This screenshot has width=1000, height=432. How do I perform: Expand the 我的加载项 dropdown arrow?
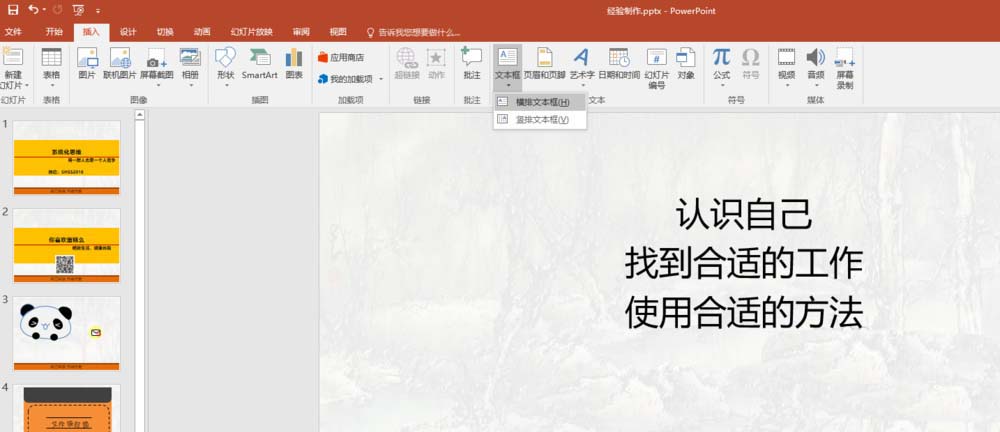[381, 79]
